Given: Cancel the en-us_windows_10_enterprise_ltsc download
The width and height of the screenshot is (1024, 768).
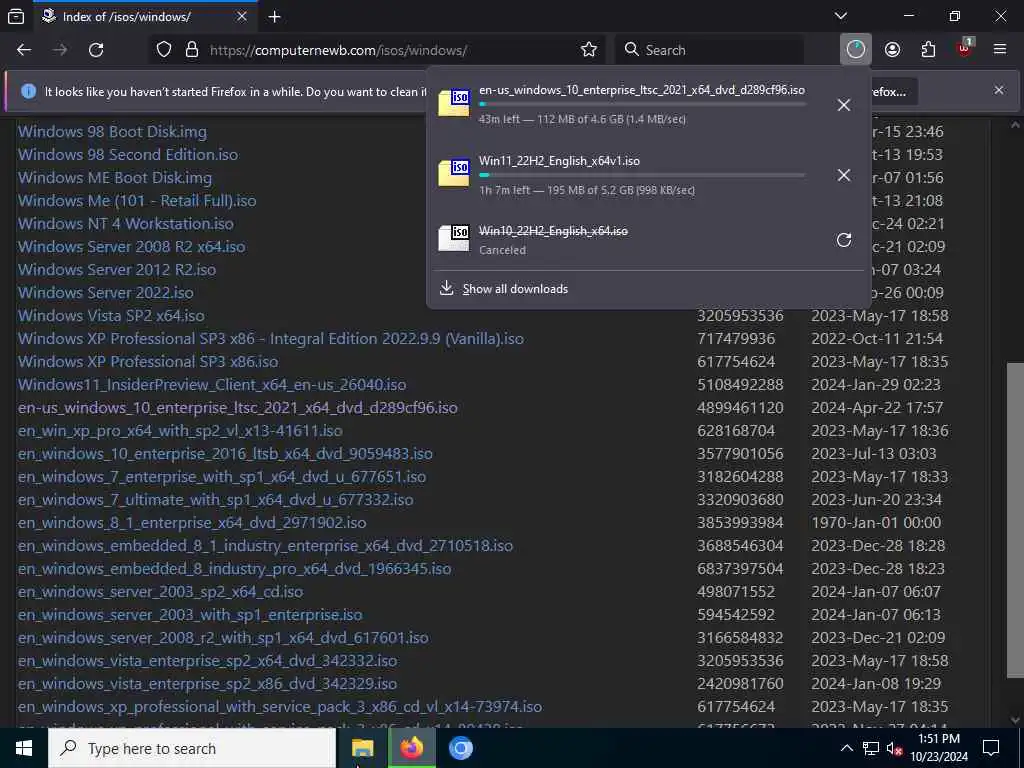Looking at the screenshot, I should (844, 104).
